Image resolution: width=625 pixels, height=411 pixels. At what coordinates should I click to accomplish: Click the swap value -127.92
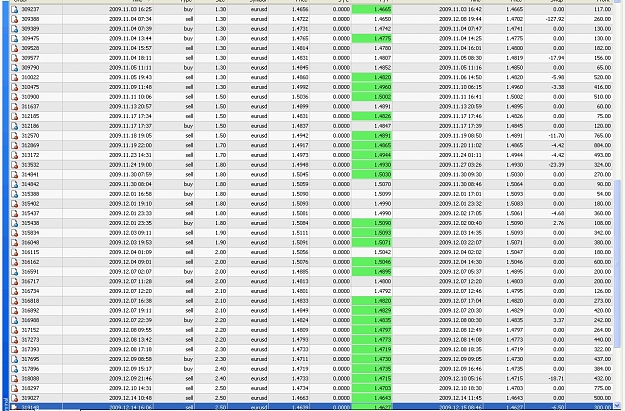[x=555, y=19]
